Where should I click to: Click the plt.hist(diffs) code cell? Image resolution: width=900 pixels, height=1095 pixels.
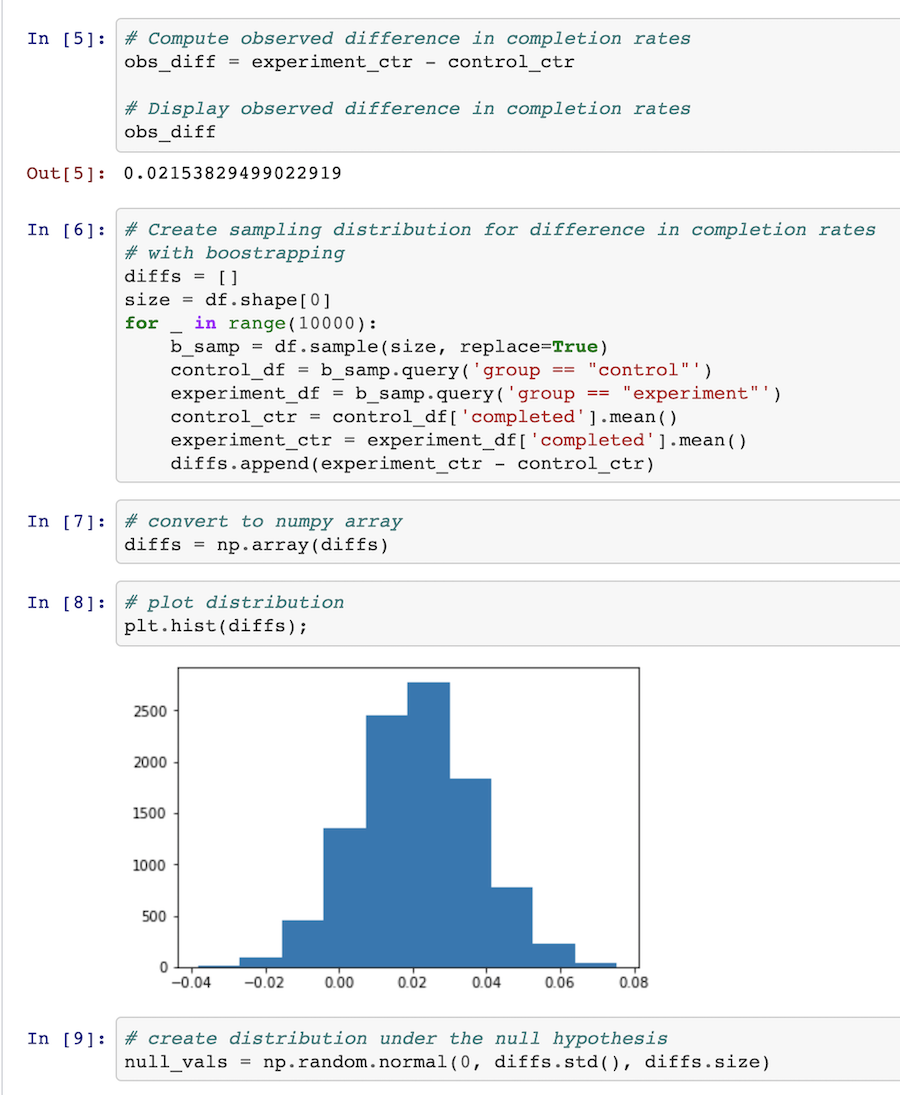tap(508, 613)
